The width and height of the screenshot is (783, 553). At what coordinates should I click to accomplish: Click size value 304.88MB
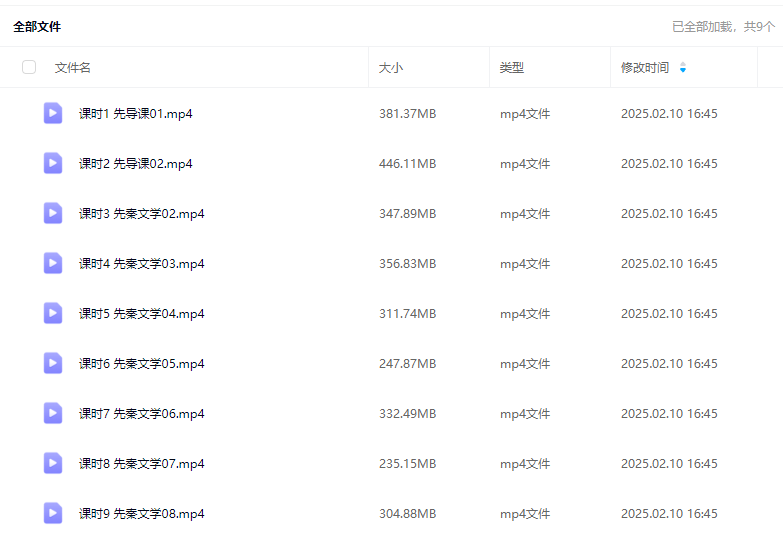[407, 514]
